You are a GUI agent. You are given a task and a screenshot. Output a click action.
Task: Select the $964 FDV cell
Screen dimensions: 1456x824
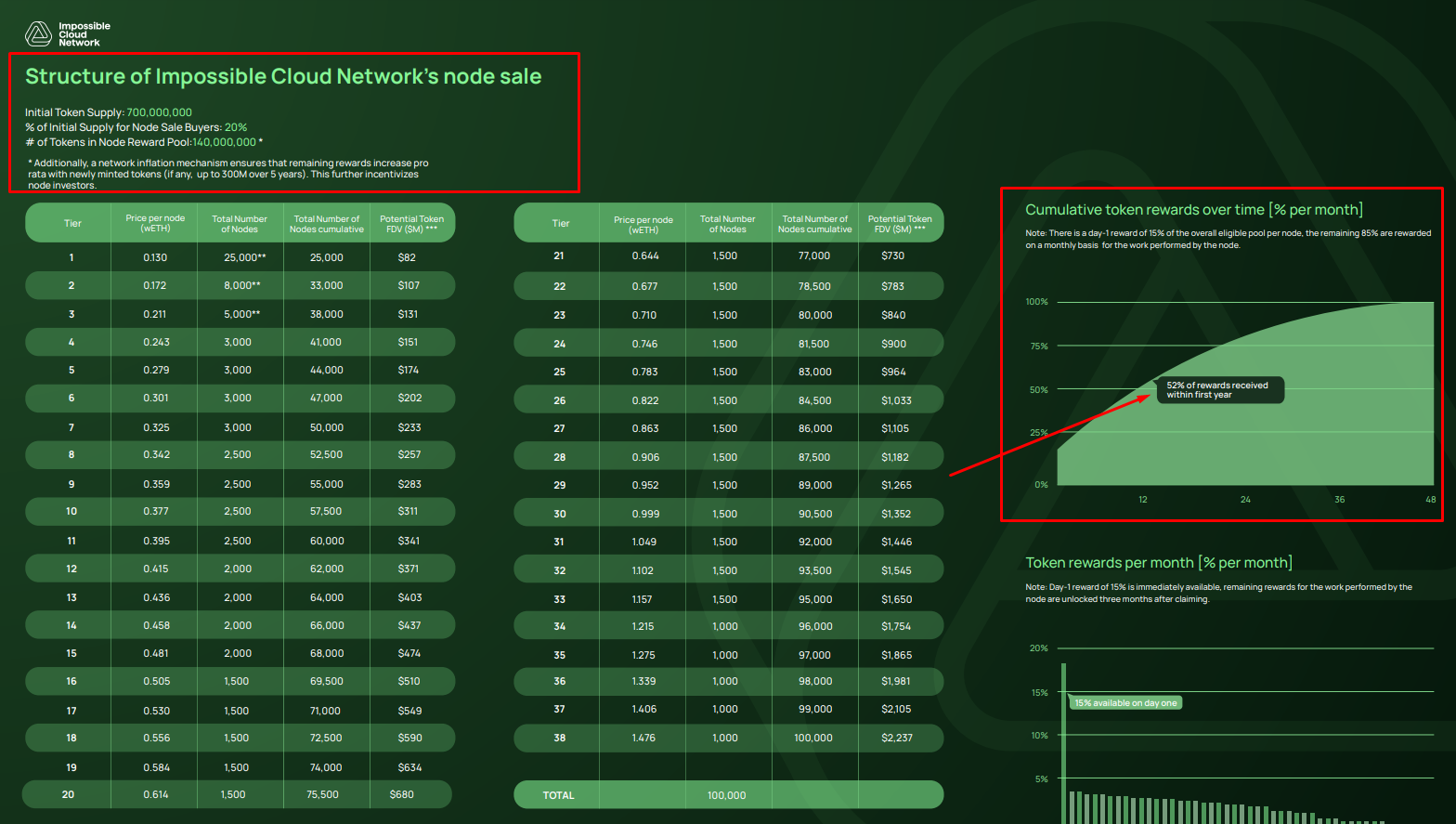coord(893,372)
